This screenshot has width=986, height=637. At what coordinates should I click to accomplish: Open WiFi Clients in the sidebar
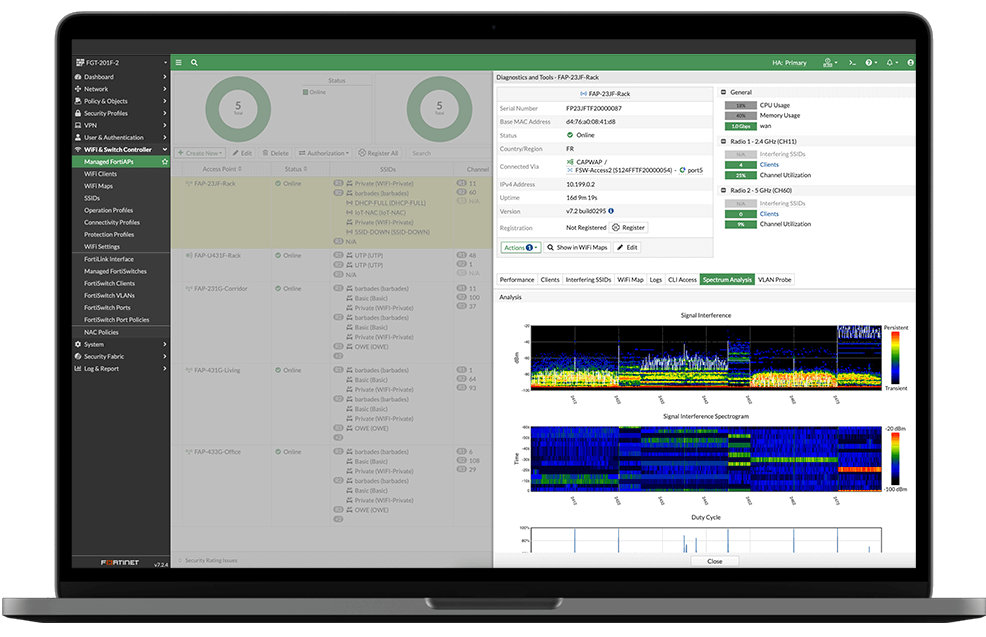[100, 174]
